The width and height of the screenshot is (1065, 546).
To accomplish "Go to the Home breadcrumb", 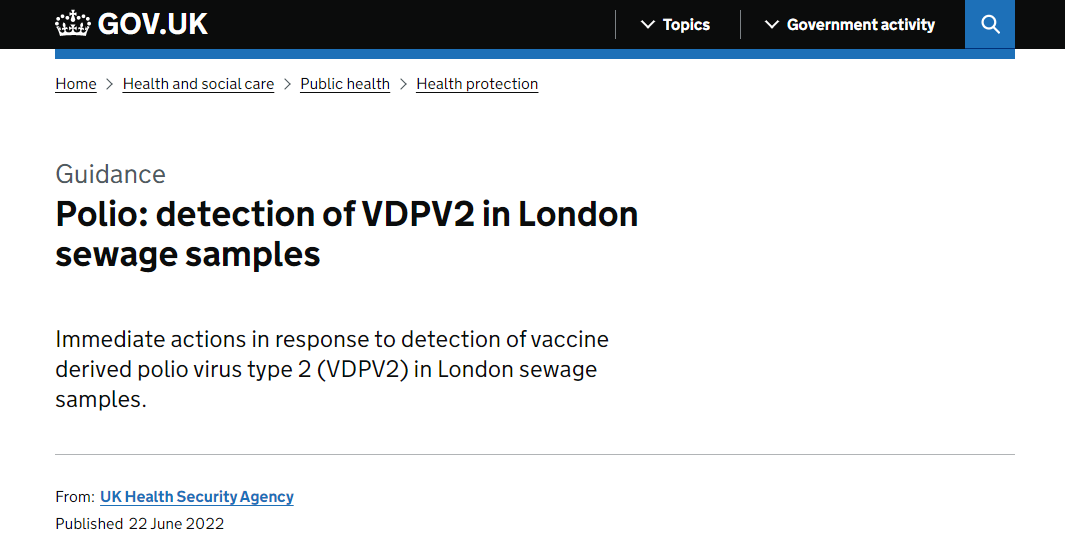I will (x=75, y=84).
